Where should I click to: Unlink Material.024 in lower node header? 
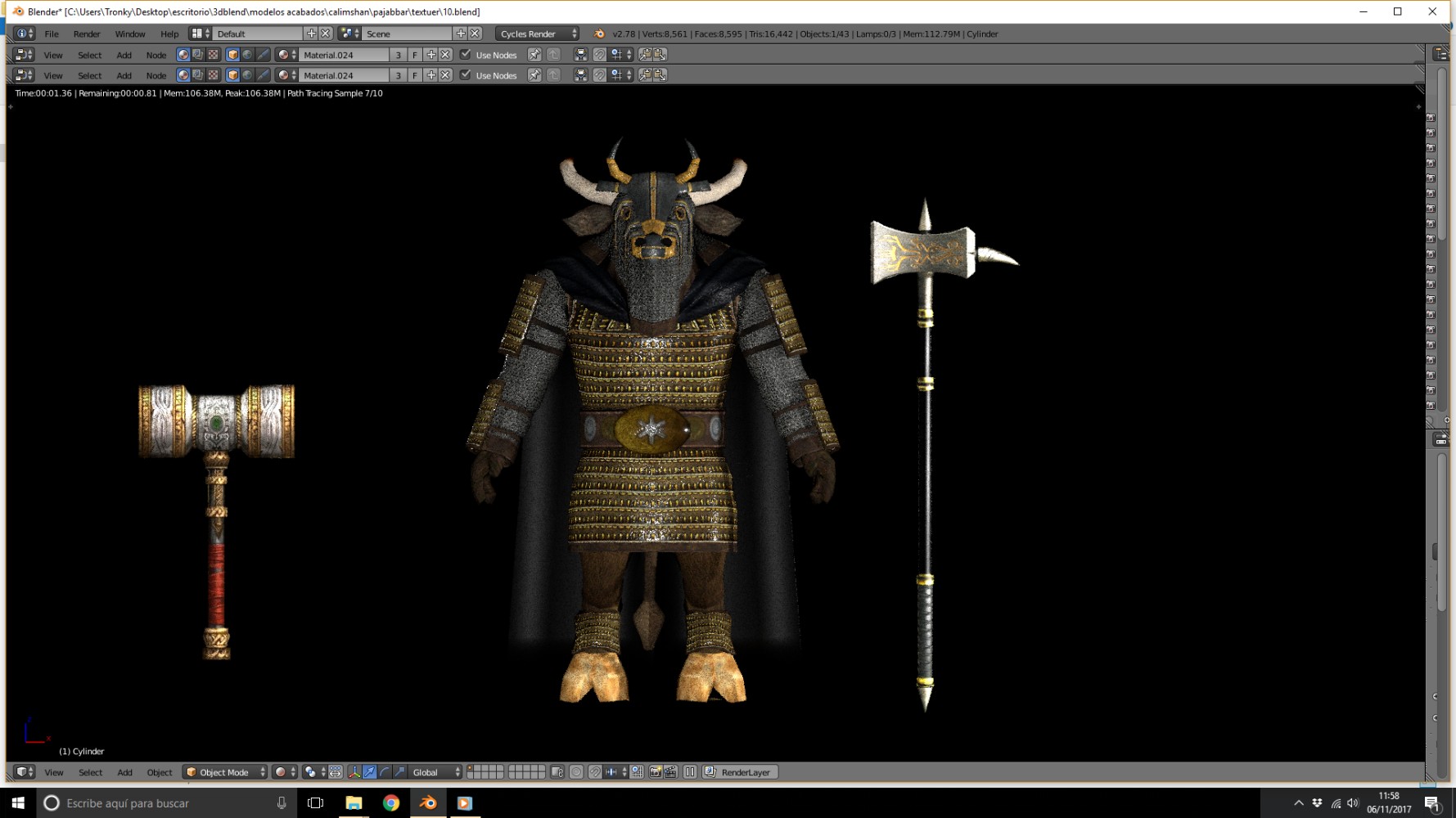[445, 75]
